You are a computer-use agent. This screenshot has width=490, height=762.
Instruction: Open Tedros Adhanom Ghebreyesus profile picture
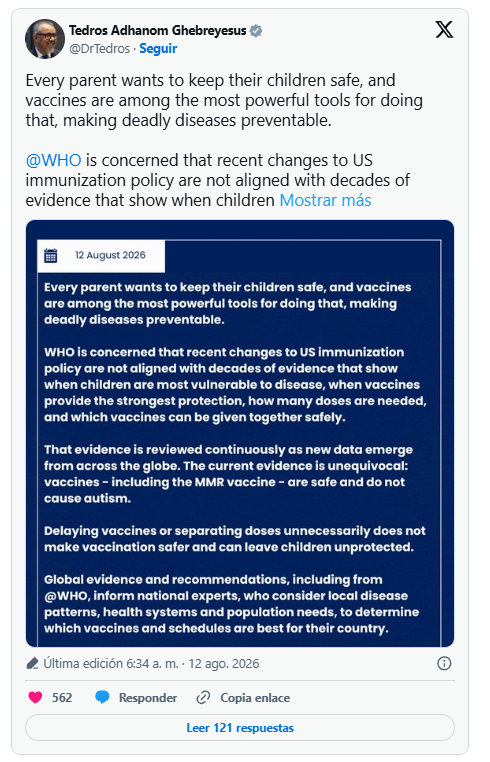point(45,39)
